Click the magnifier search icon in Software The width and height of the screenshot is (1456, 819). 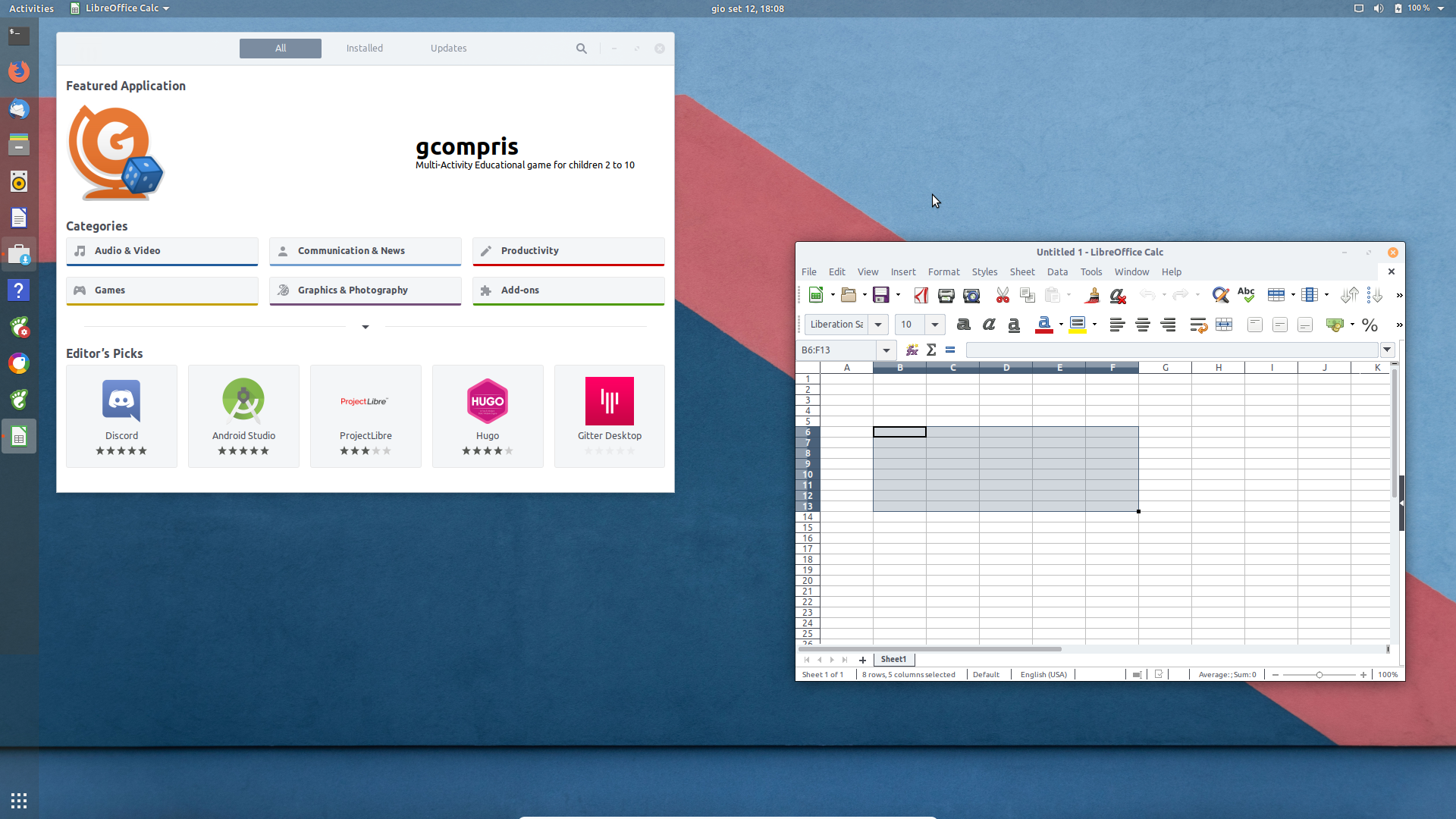pyautogui.click(x=582, y=49)
